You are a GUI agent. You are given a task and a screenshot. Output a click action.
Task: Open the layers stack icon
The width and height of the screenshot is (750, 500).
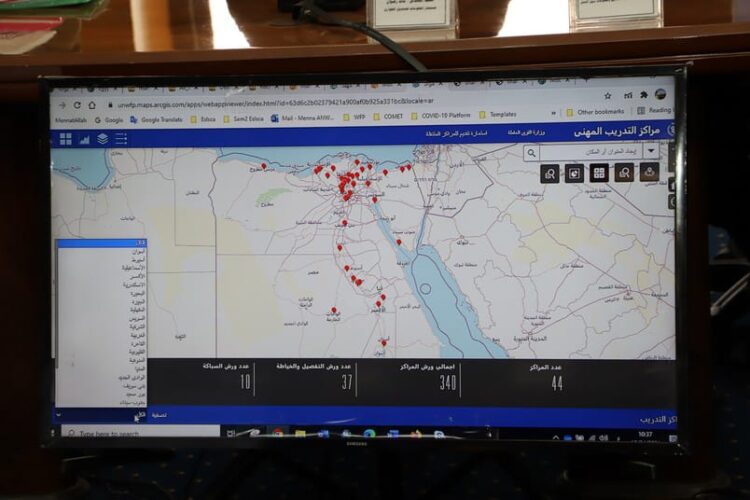(102, 139)
